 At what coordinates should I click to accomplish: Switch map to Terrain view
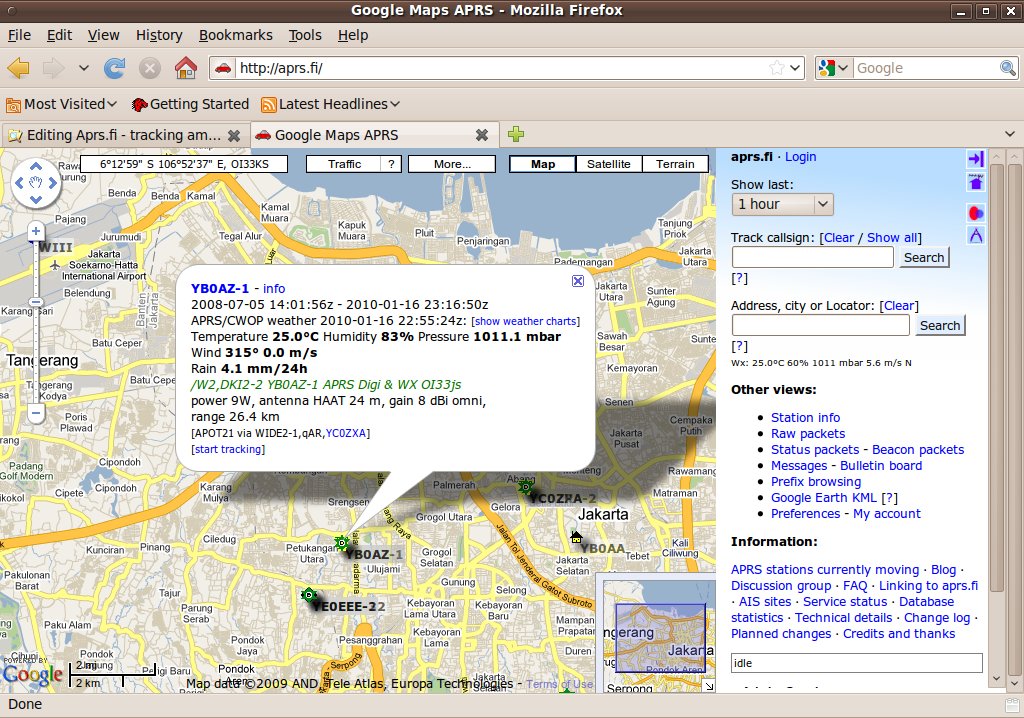tap(675, 164)
